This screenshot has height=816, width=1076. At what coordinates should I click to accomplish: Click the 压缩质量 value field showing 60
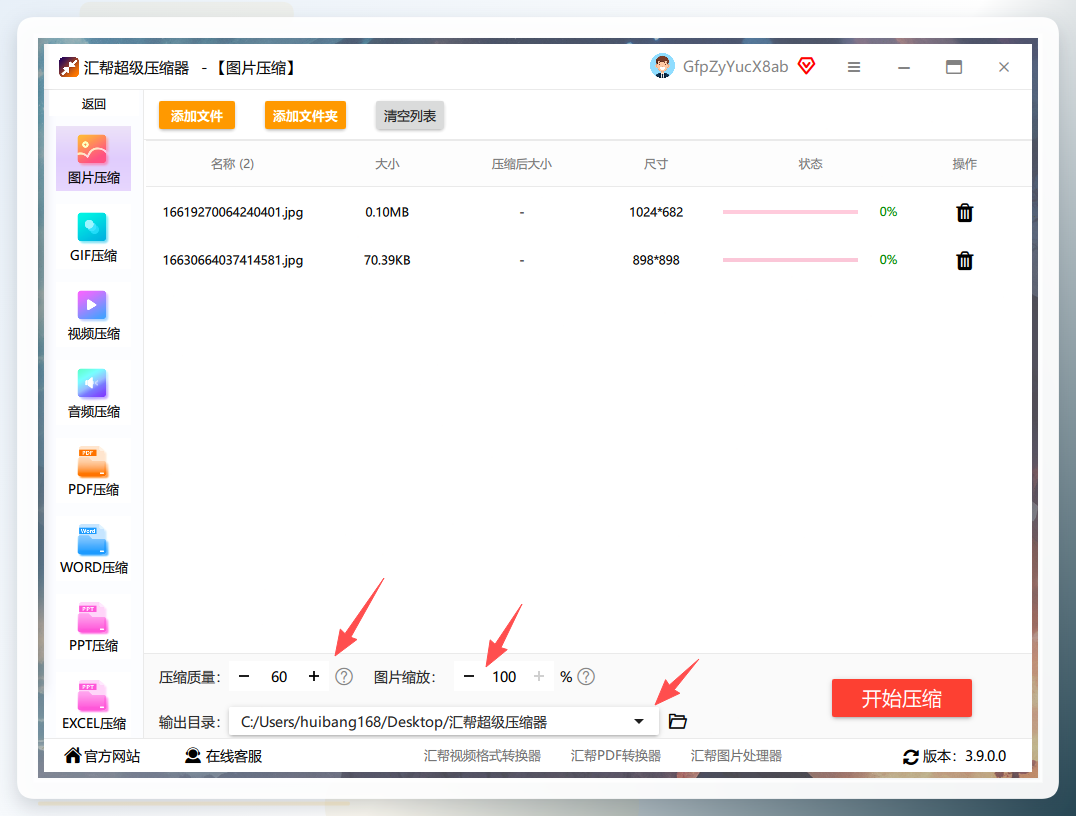click(x=279, y=677)
